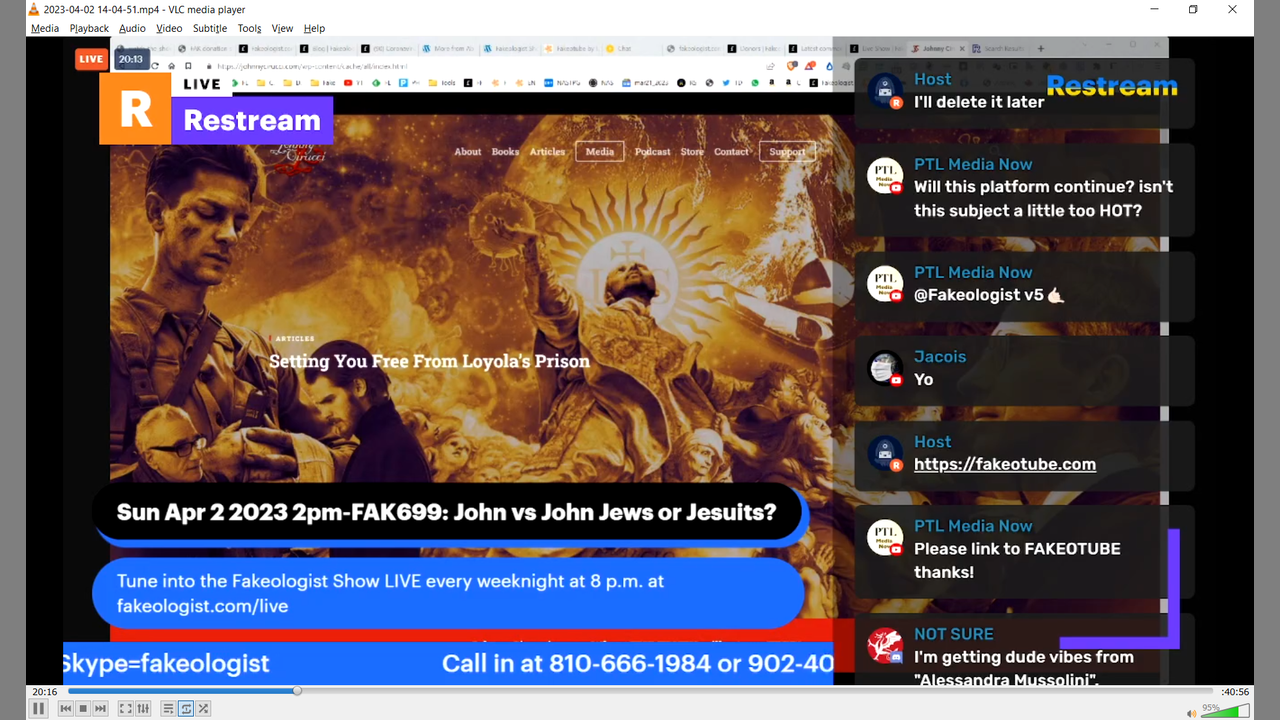Open the Playback menu
The width and height of the screenshot is (1280, 720).
point(89,28)
